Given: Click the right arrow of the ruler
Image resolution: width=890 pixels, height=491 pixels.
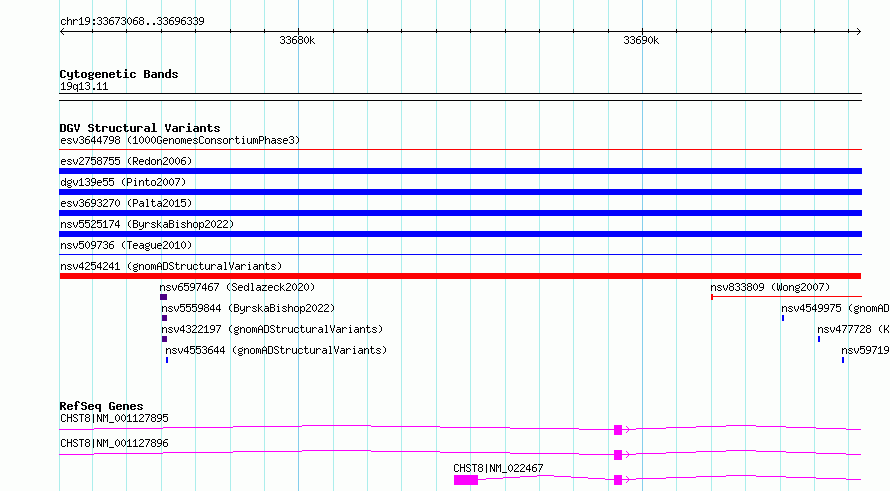Looking at the screenshot, I should pos(858,32).
